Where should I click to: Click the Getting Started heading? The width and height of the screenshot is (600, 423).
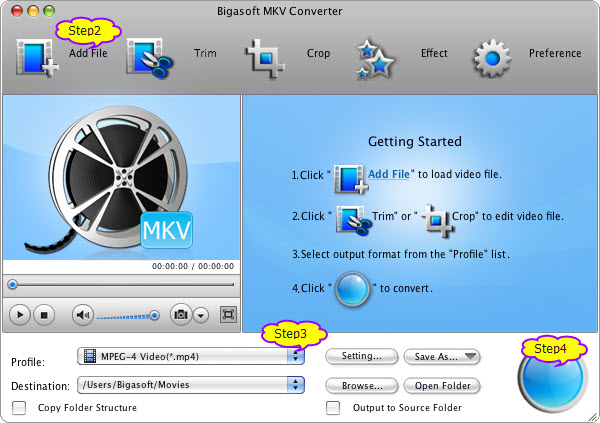[x=415, y=142]
